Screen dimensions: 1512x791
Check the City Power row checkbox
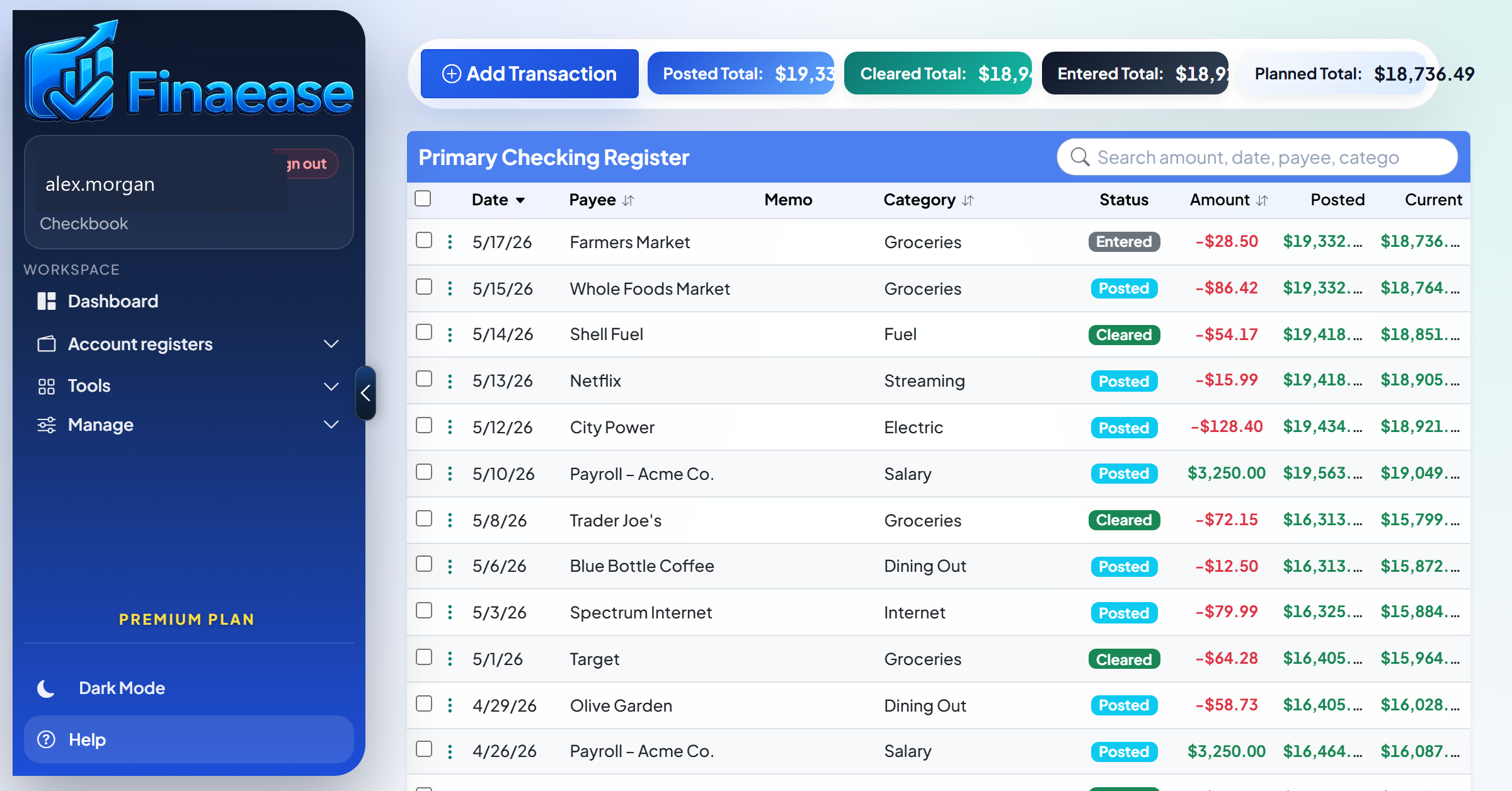point(424,425)
